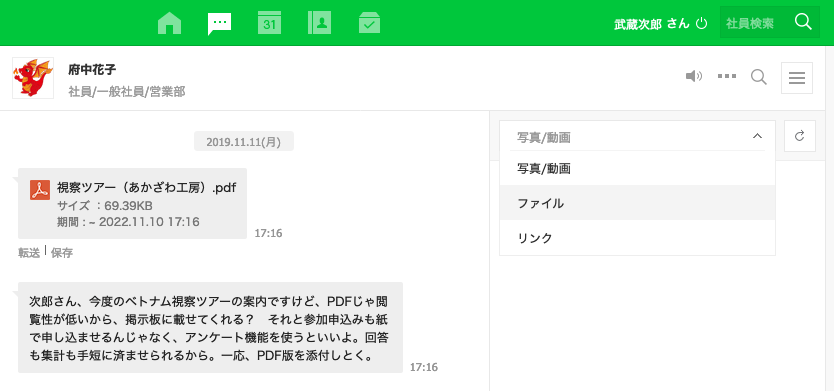Click the magnifier in employee search
Image resolution: width=834 pixels, height=391 pixels.
[x=803, y=22]
